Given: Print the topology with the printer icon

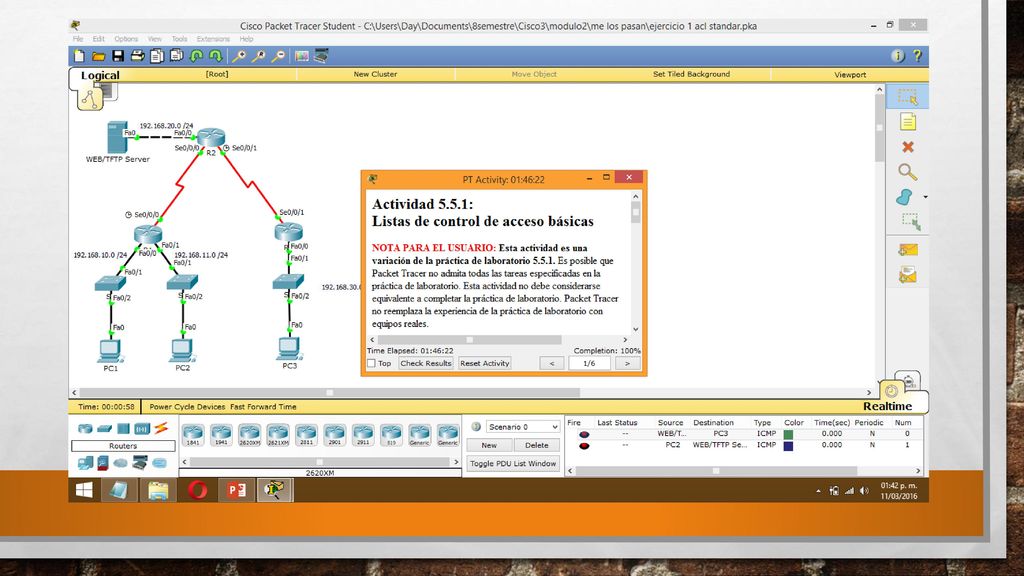Looking at the screenshot, I should [137, 56].
